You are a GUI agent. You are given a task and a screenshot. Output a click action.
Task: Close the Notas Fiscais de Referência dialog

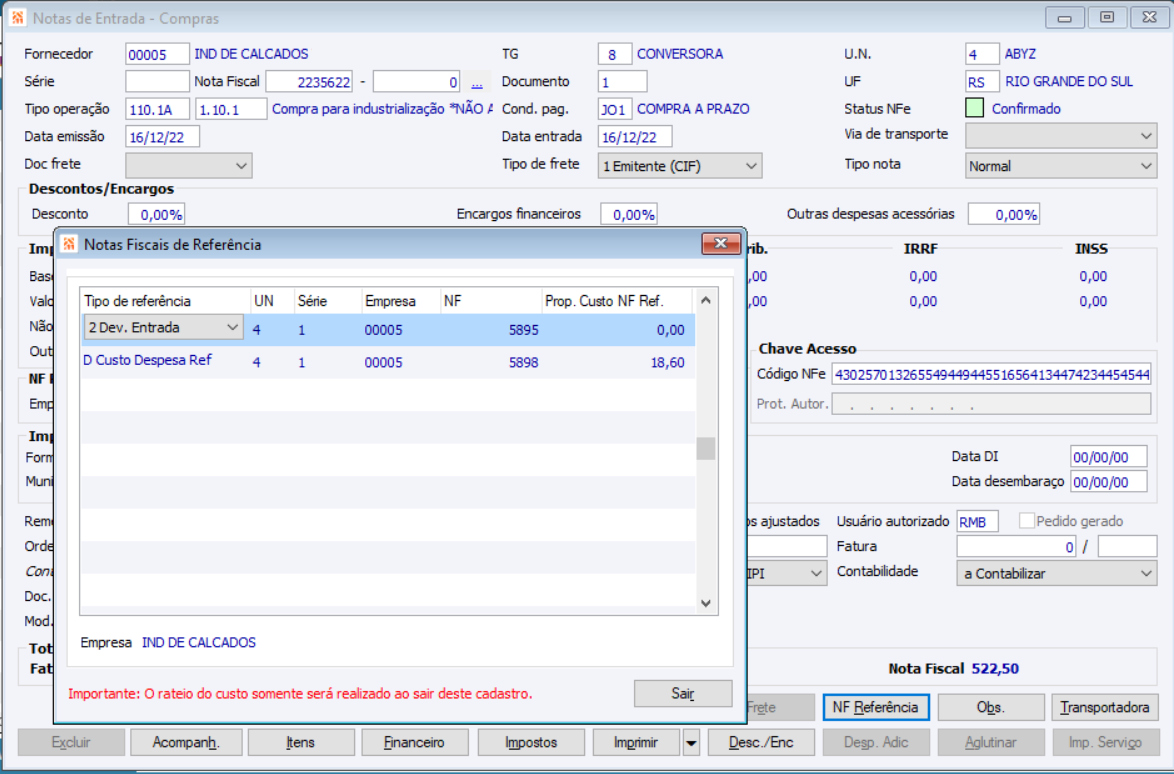[x=720, y=243]
